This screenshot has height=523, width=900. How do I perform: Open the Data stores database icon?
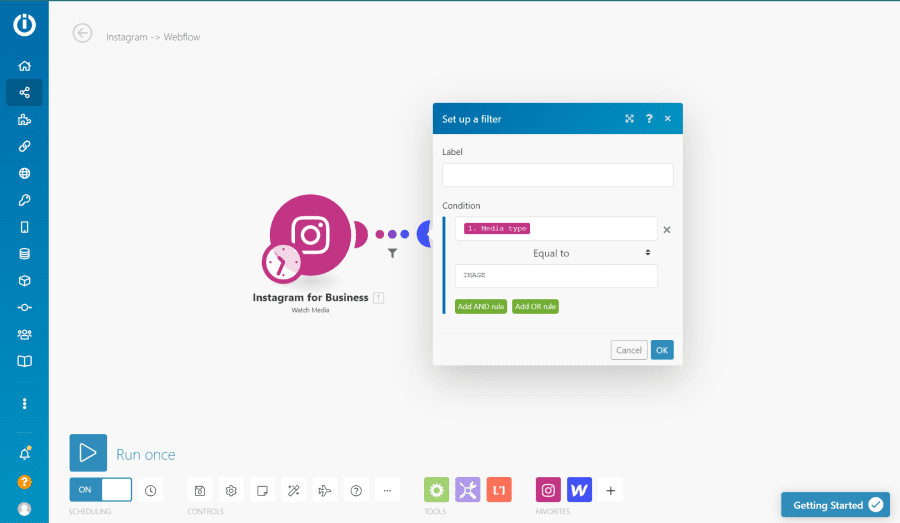pyautogui.click(x=24, y=254)
